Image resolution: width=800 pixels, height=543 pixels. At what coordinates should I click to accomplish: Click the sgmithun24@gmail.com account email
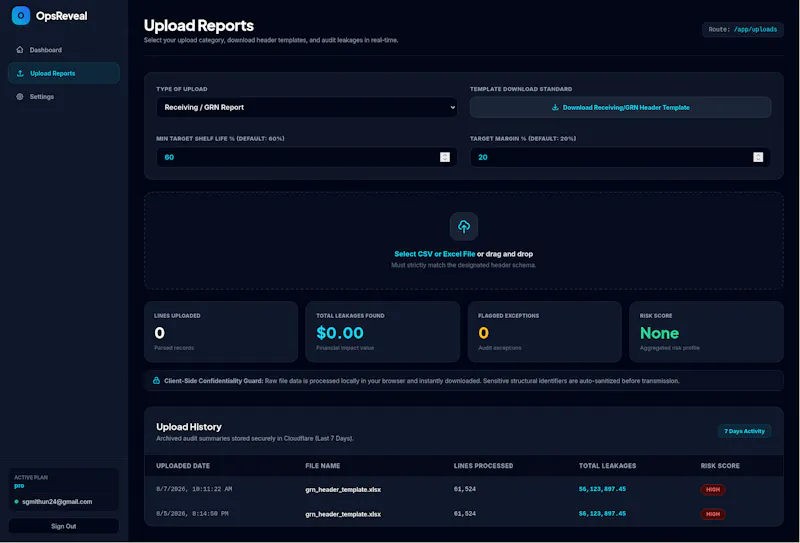click(57, 502)
